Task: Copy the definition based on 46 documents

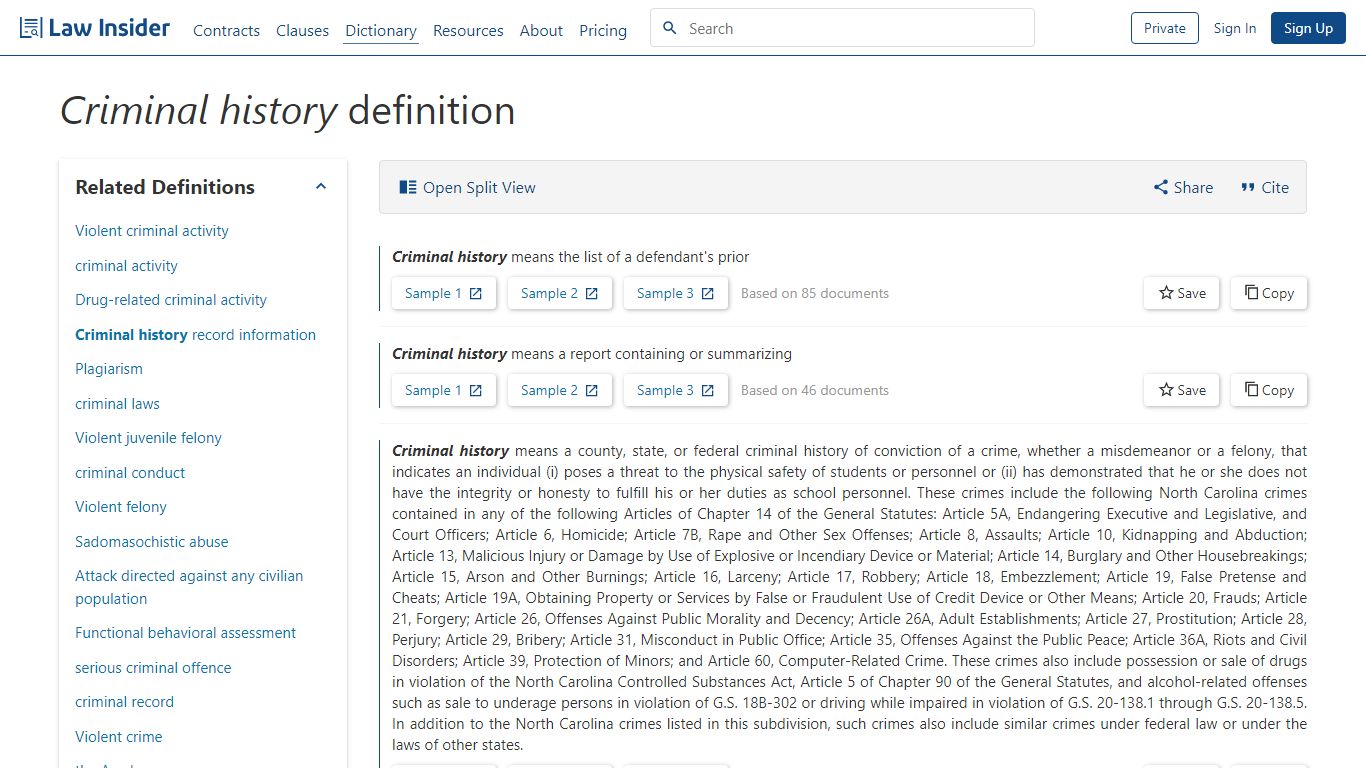Action: click(1269, 390)
